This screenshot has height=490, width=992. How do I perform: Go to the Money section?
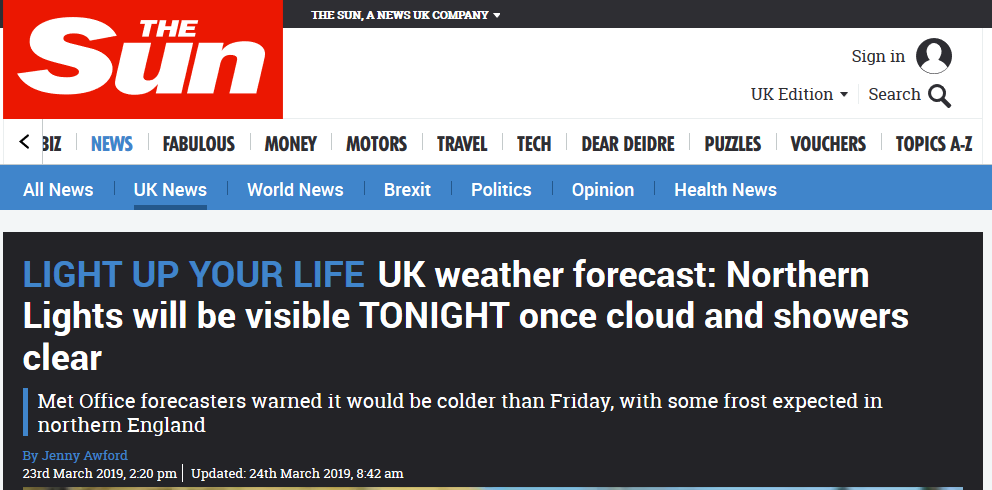[x=290, y=144]
